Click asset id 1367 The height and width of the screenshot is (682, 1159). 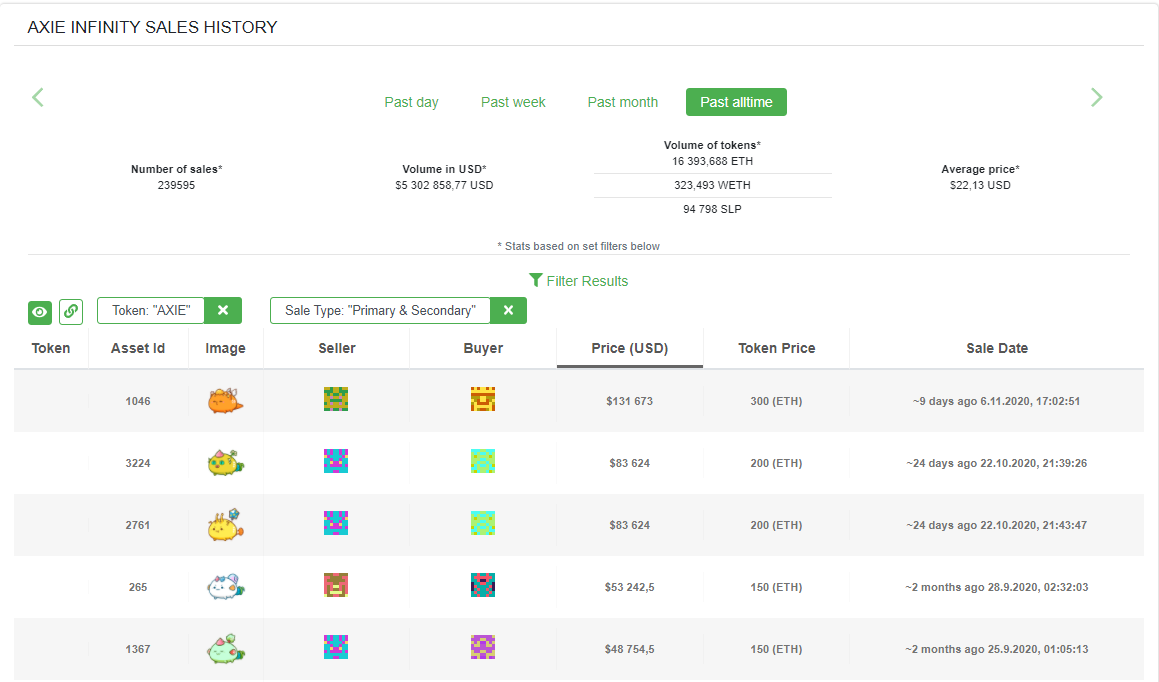pyautogui.click(x=137, y=649)
